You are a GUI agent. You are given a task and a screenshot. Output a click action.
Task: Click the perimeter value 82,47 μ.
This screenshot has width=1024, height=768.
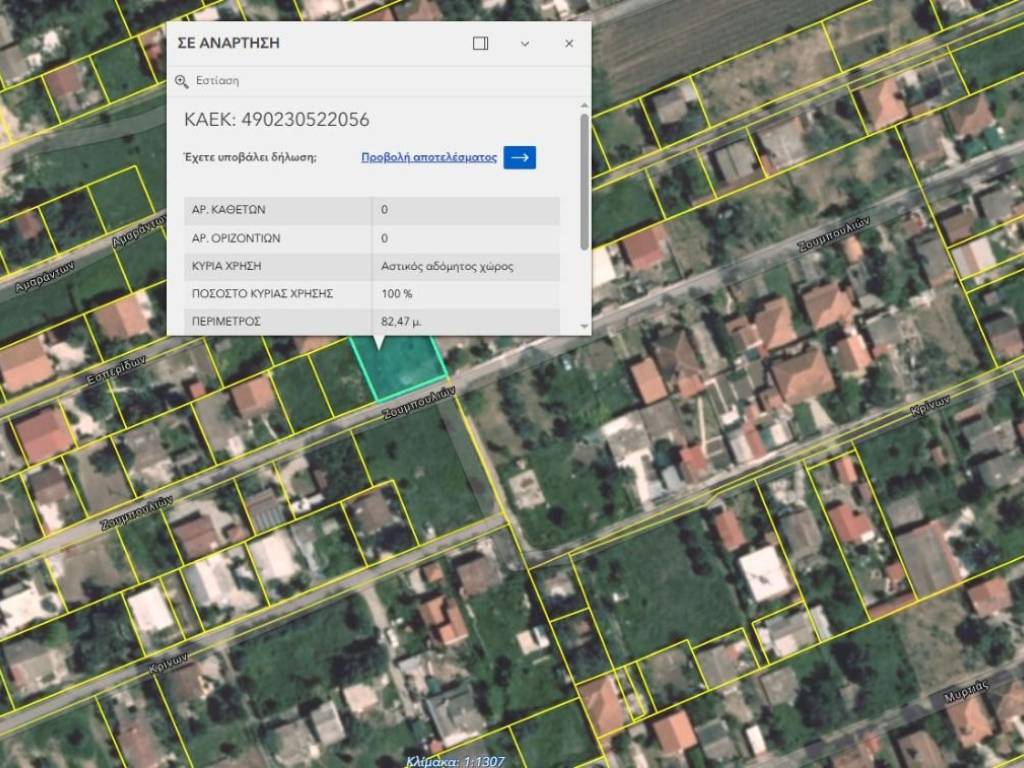pyautogui.click(x=402, y=322)
